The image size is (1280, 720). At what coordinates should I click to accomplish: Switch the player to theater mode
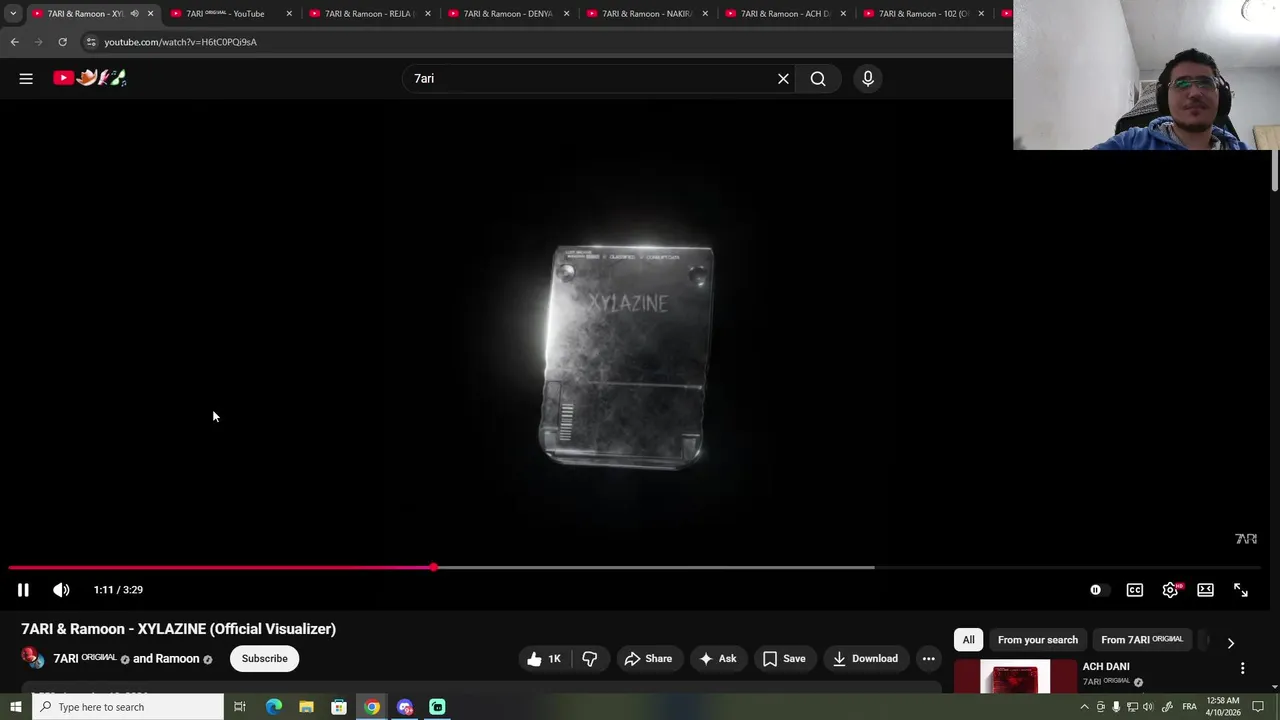1205,590
